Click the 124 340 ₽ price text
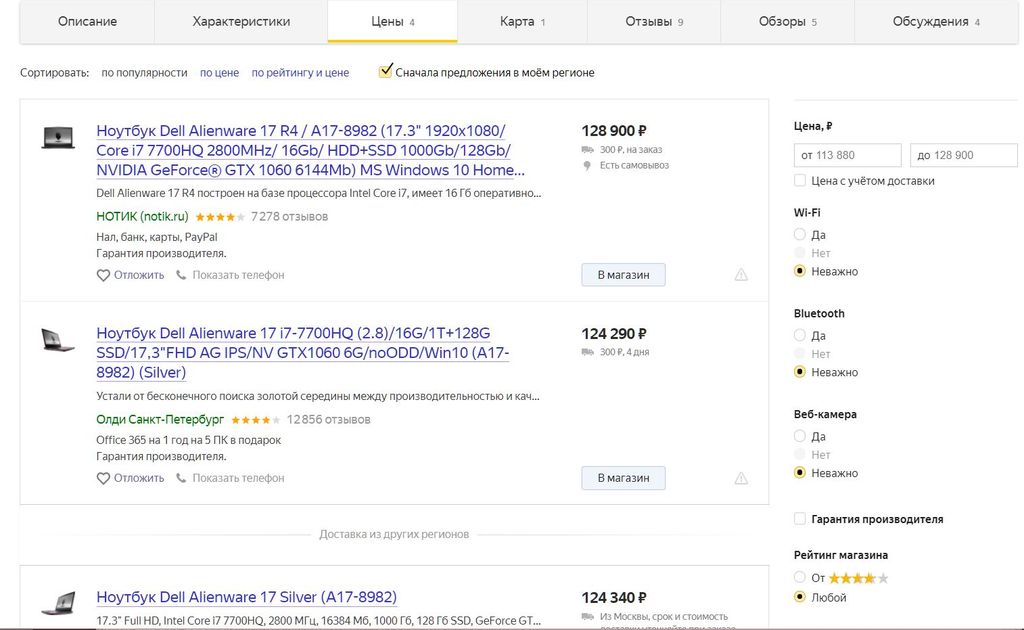 pyautogui.click(x=614, y=597)
